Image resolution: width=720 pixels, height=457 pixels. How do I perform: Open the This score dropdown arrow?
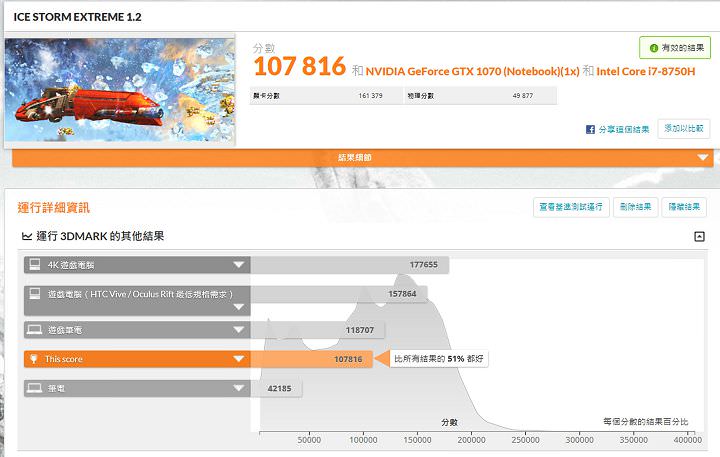pos(238,358)
